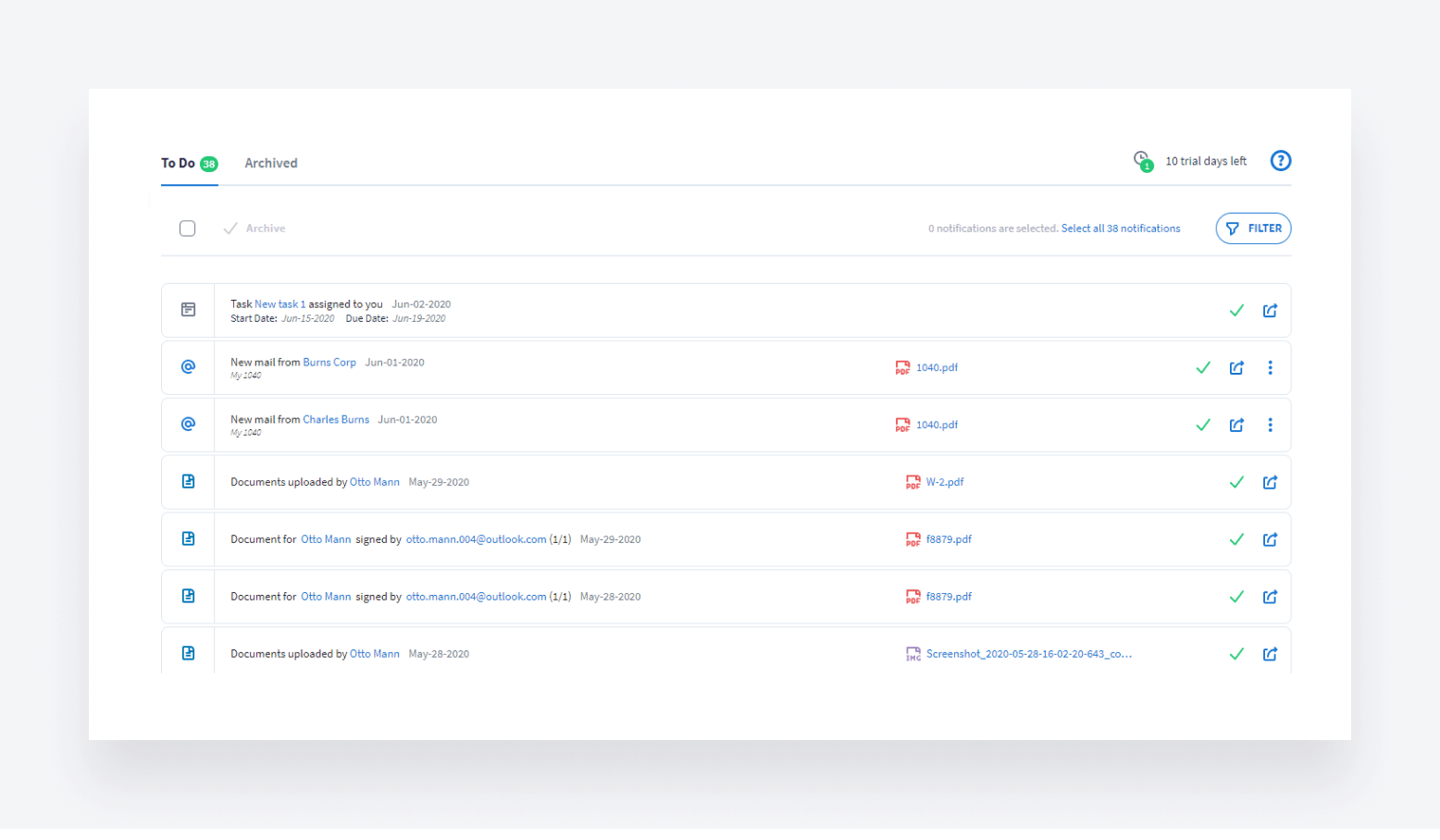Click the Archive bulk action button
1440x840 pixels.
pyautogui.click(x=254, y=229)
